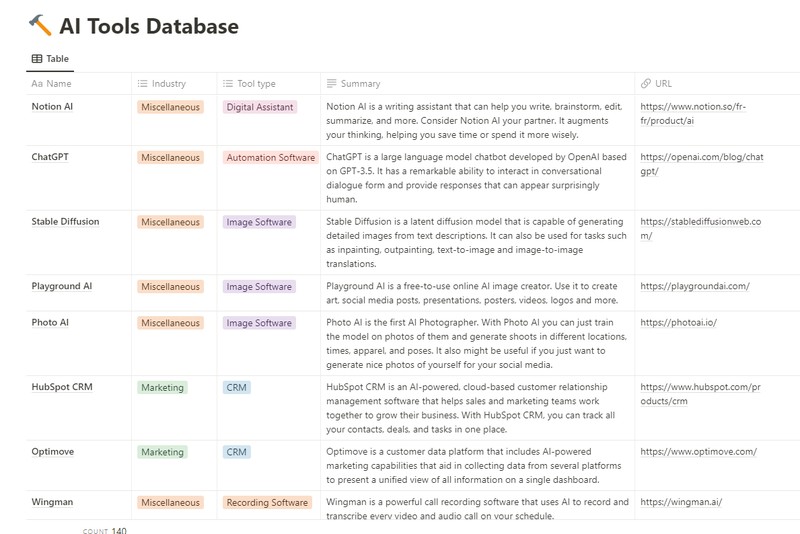Open the ChatGPT row page
Viewport: 800px width, 534px height.
point(50,157)
